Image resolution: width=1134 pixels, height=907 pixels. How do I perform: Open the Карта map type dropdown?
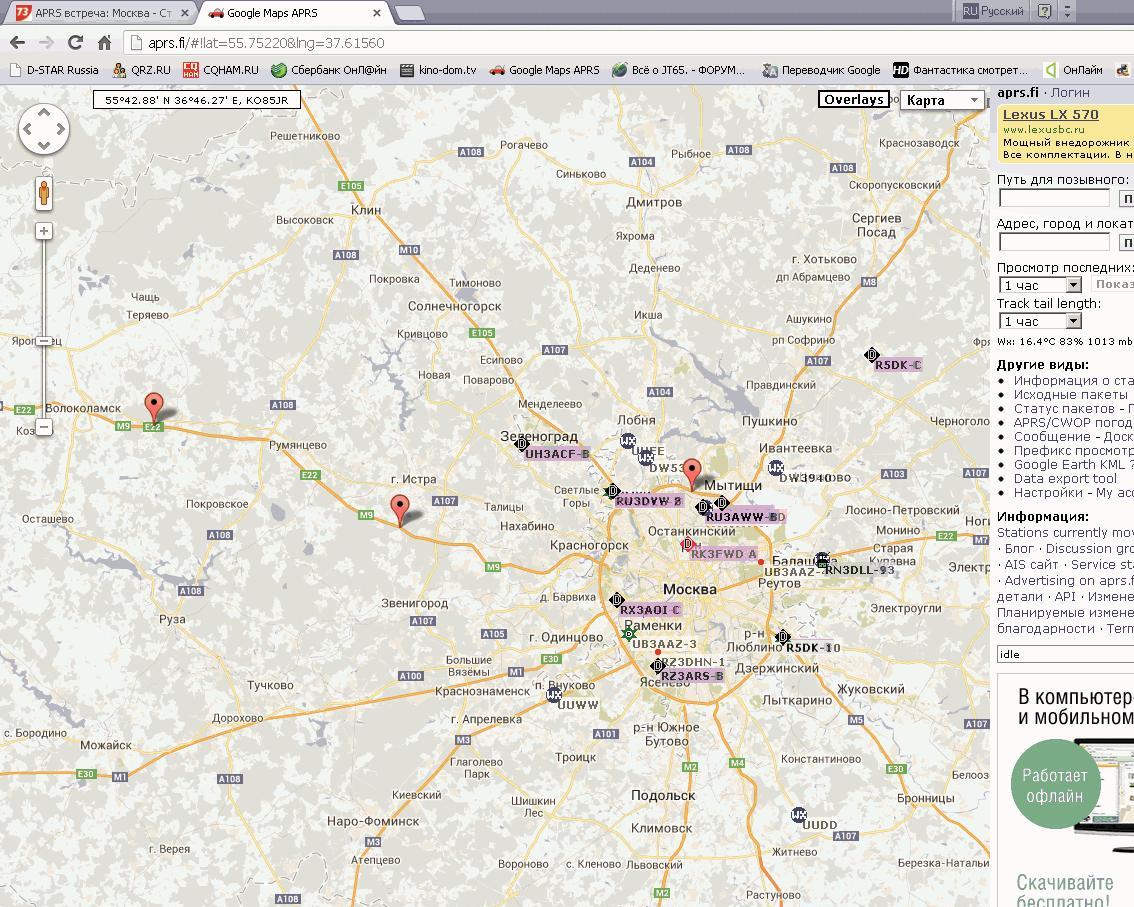[x=942, y=100]
